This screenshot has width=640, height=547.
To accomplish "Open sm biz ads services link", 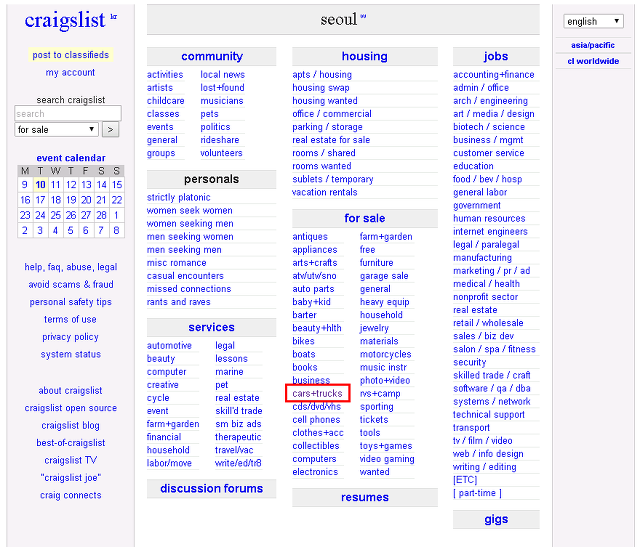I will pos(238,424).
